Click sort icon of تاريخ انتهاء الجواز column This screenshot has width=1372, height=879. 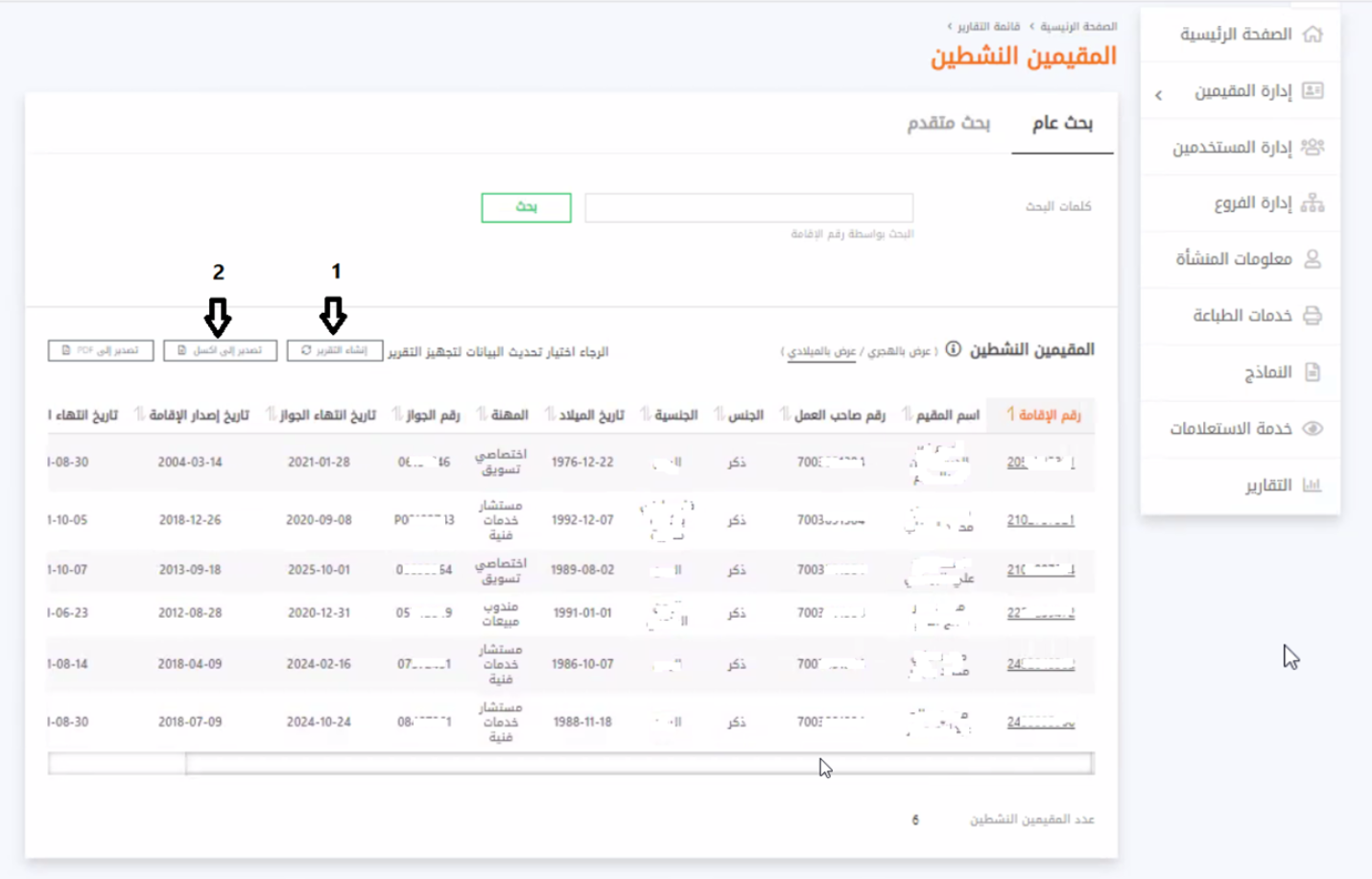click(x=271, y=415)
